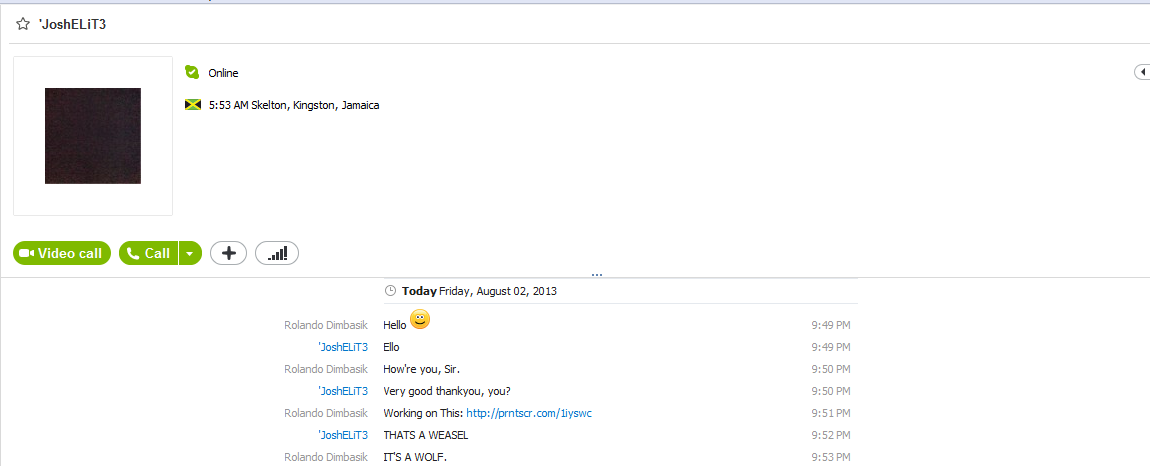Screen dimensions: 1150x466
Task: Click sender name Rolando Dimbasik beside Hello
Action: (x=326, y=325)
